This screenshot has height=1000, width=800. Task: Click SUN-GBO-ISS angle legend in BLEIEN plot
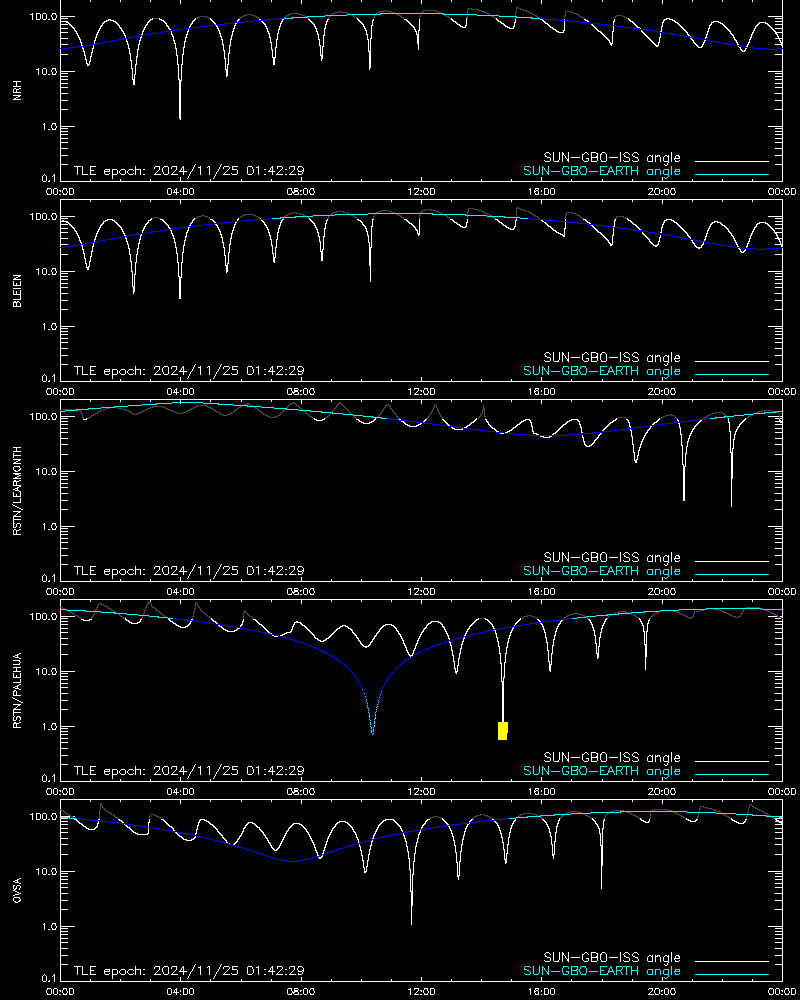click(612, 357)
